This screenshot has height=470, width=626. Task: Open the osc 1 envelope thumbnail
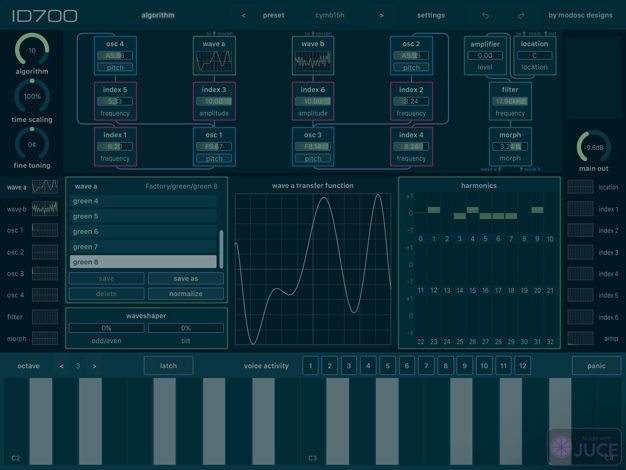click(45, 230)
